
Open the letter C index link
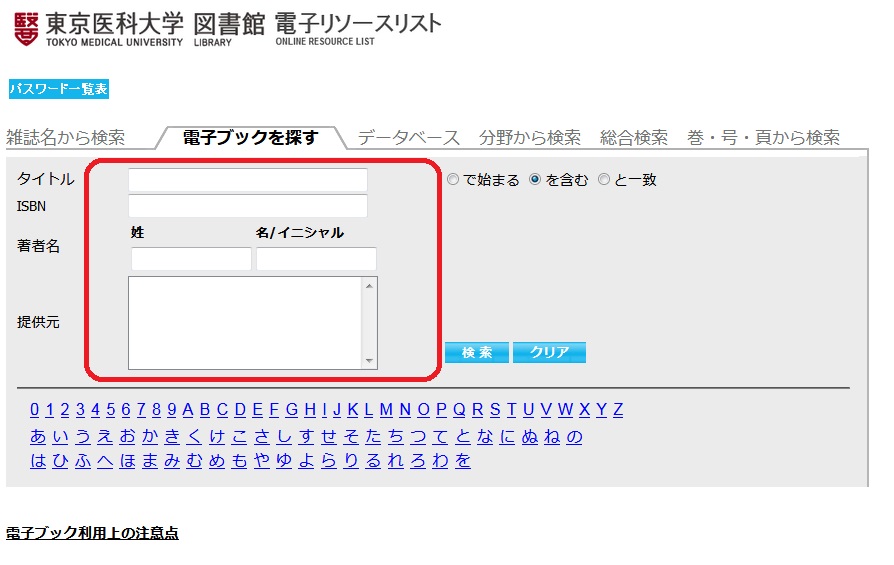tap(222, 409)
